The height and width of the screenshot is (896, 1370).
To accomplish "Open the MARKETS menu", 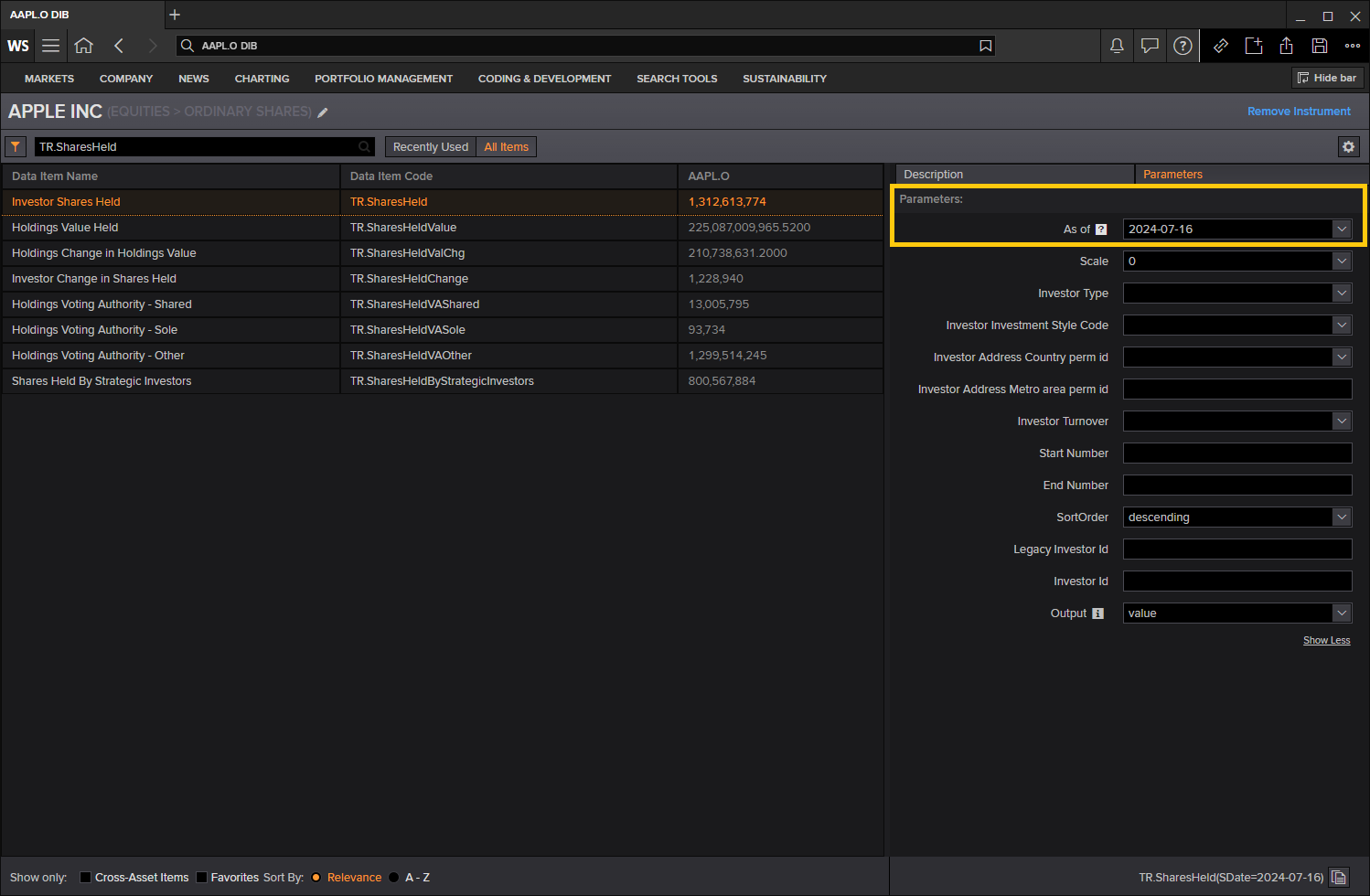I will click(x=49, y=79).
